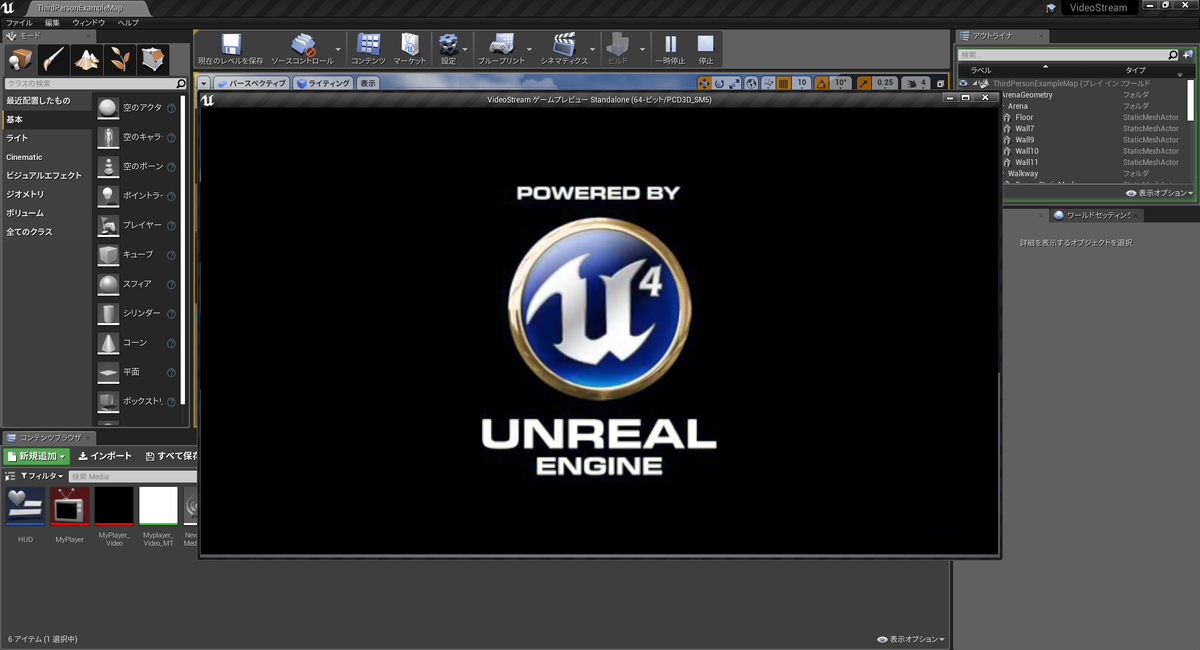This screenshot has height=650, width=1200.
Task: Click the 新規追加 button in Content Browser
Action: point(37,456)
